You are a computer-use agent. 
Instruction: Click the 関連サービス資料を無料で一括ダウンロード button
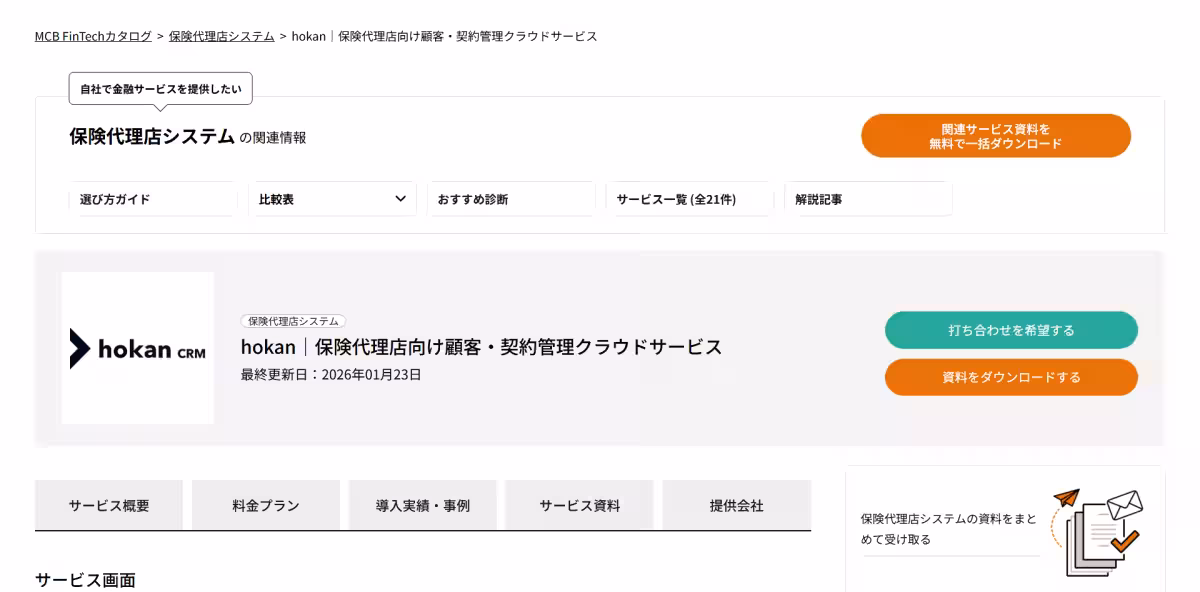coord(996,136)
